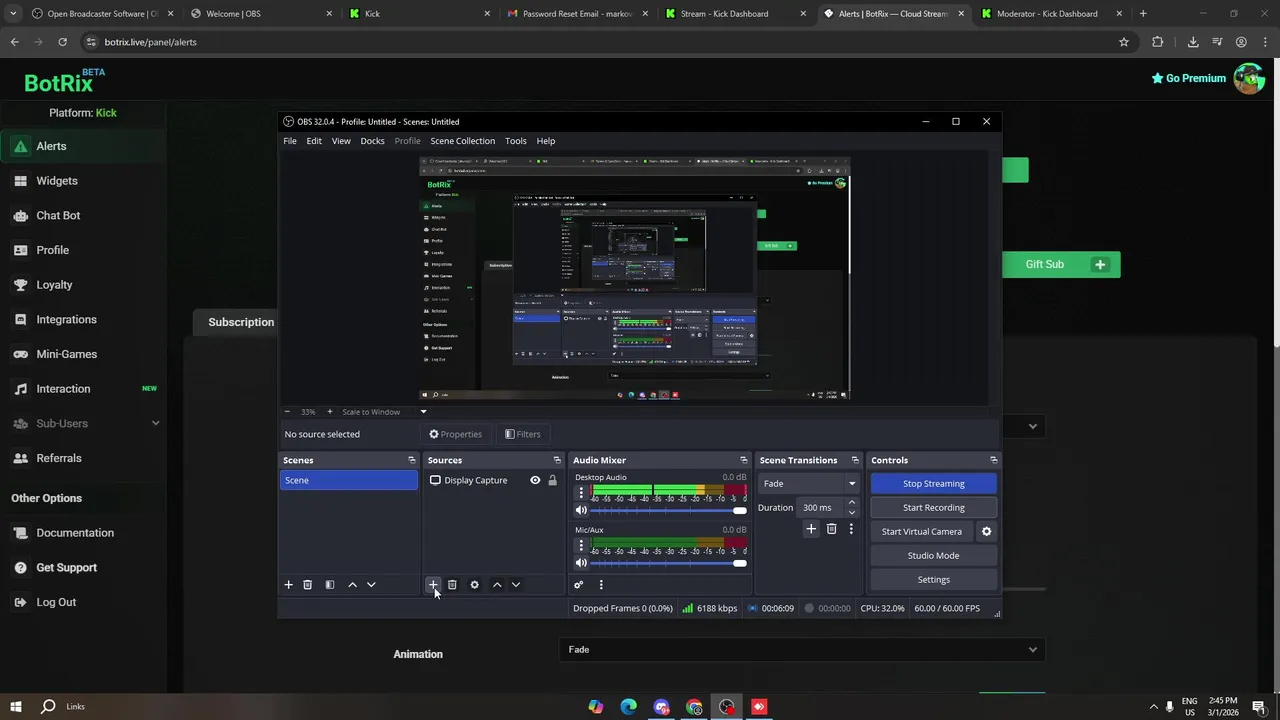Open OBS Help menu
The height and width of the screenshot is (720, 1280).
pos(545,141)
